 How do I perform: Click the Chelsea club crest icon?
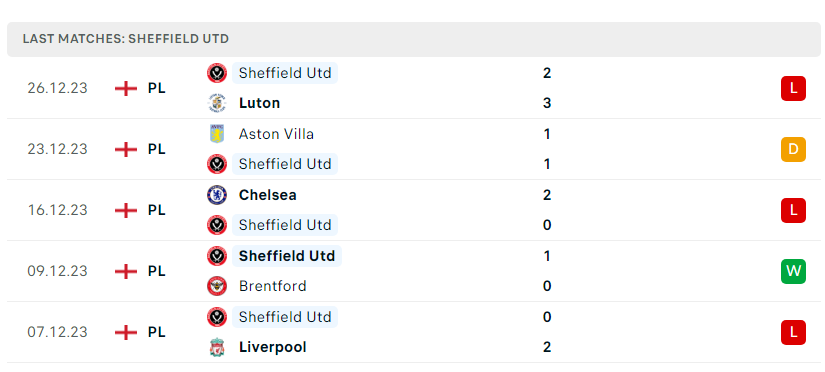217,195
